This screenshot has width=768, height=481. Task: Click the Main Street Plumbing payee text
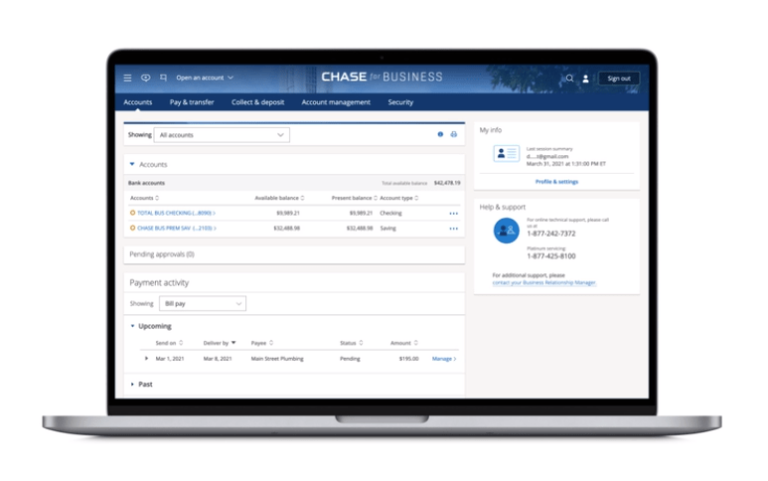(277, 359)
